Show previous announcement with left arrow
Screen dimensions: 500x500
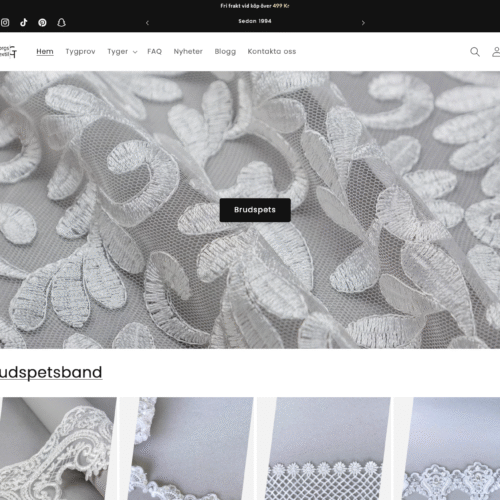click(147, 23)
